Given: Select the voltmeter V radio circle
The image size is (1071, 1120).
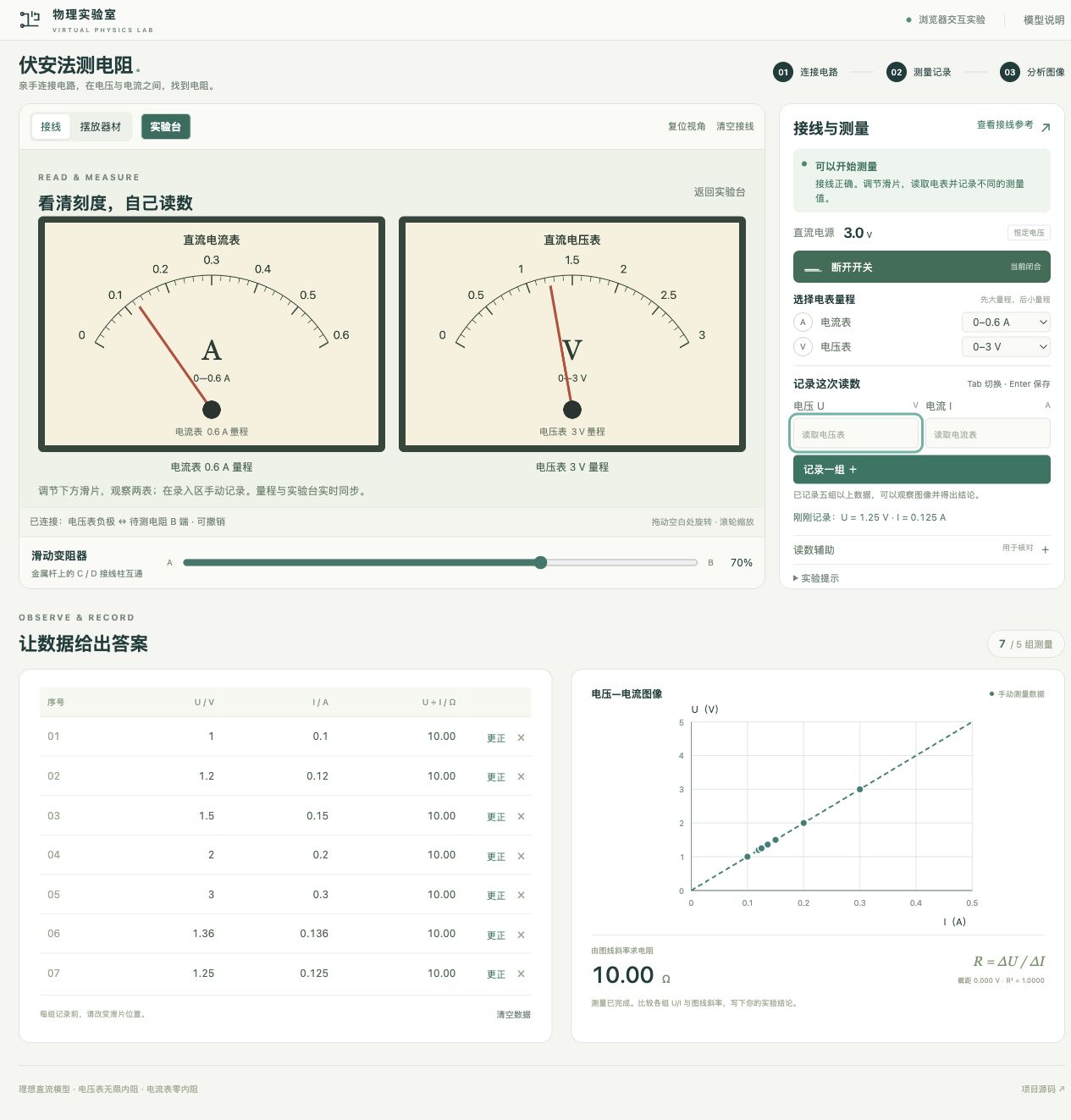Looking at the screenshot, I should (803, 346).
